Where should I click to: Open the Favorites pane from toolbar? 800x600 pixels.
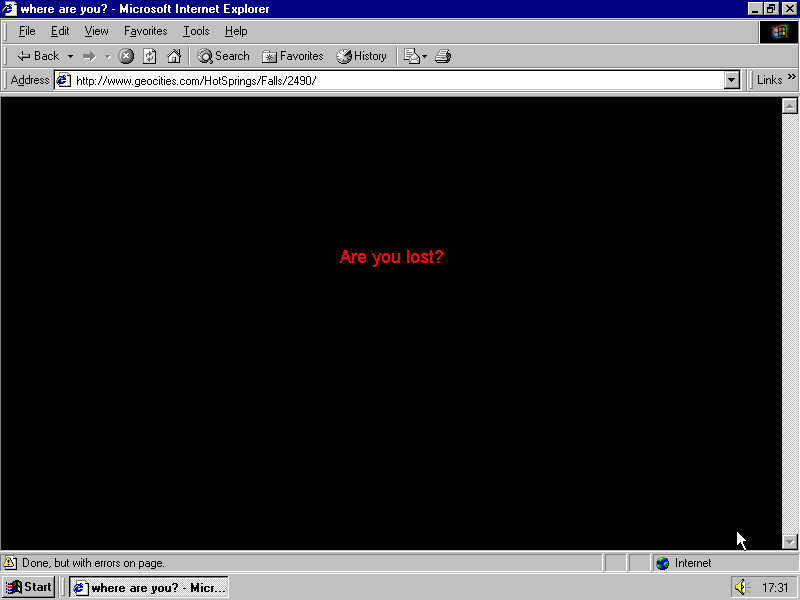point(292,56)
